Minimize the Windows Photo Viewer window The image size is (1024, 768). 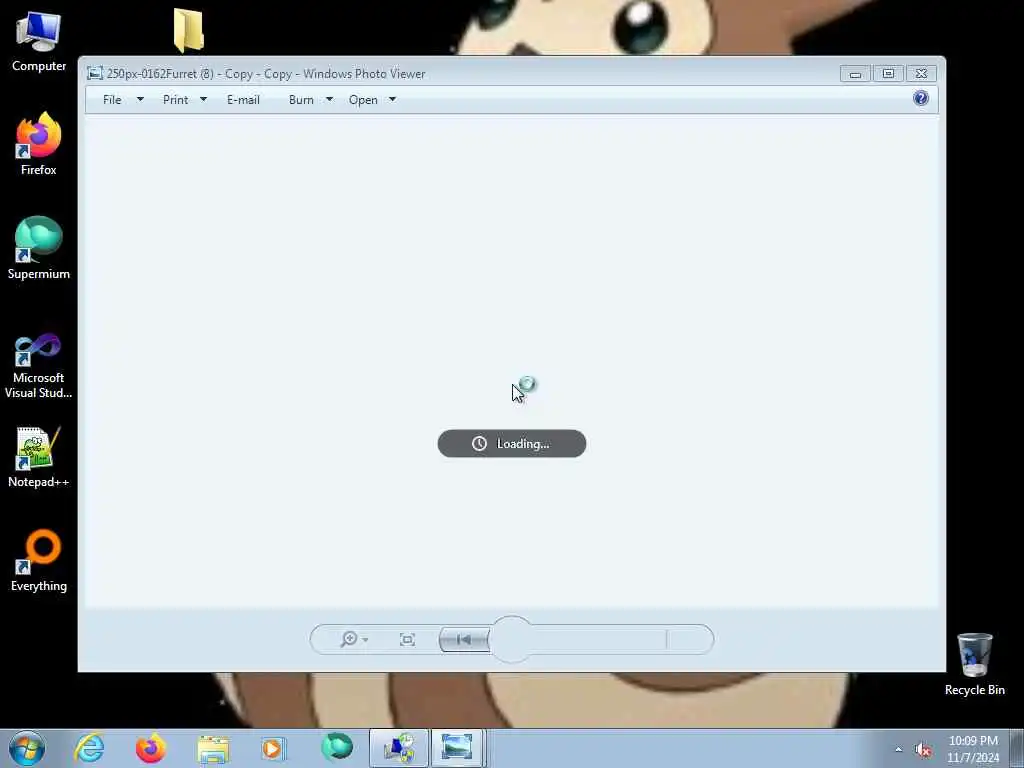855,74
